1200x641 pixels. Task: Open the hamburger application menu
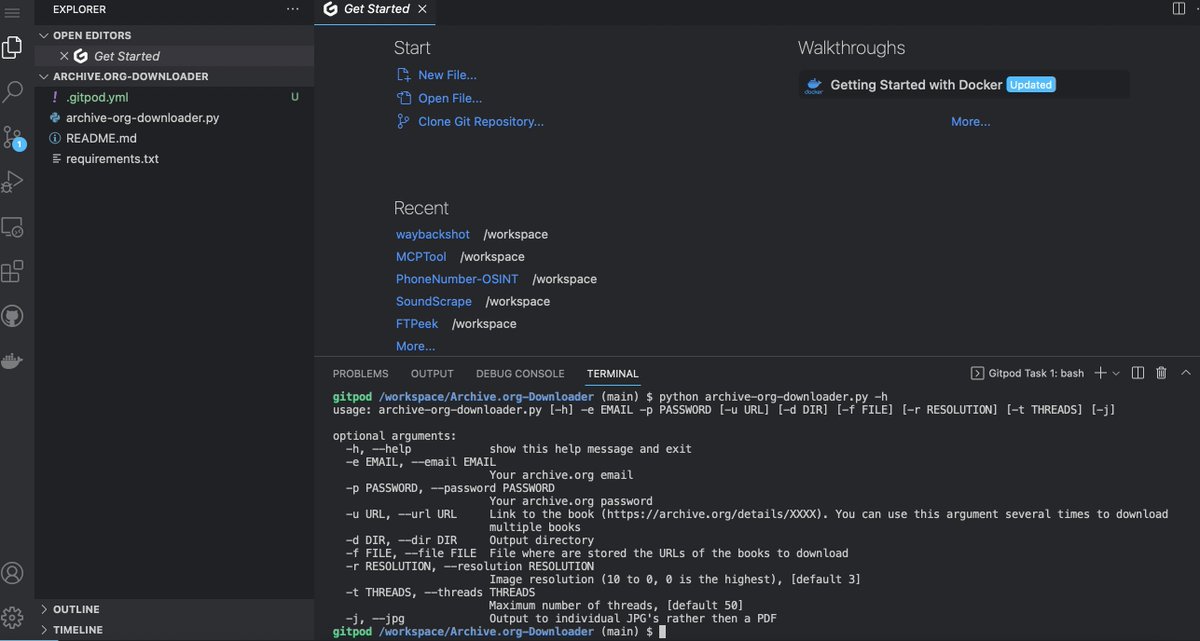tap(13, 11)
